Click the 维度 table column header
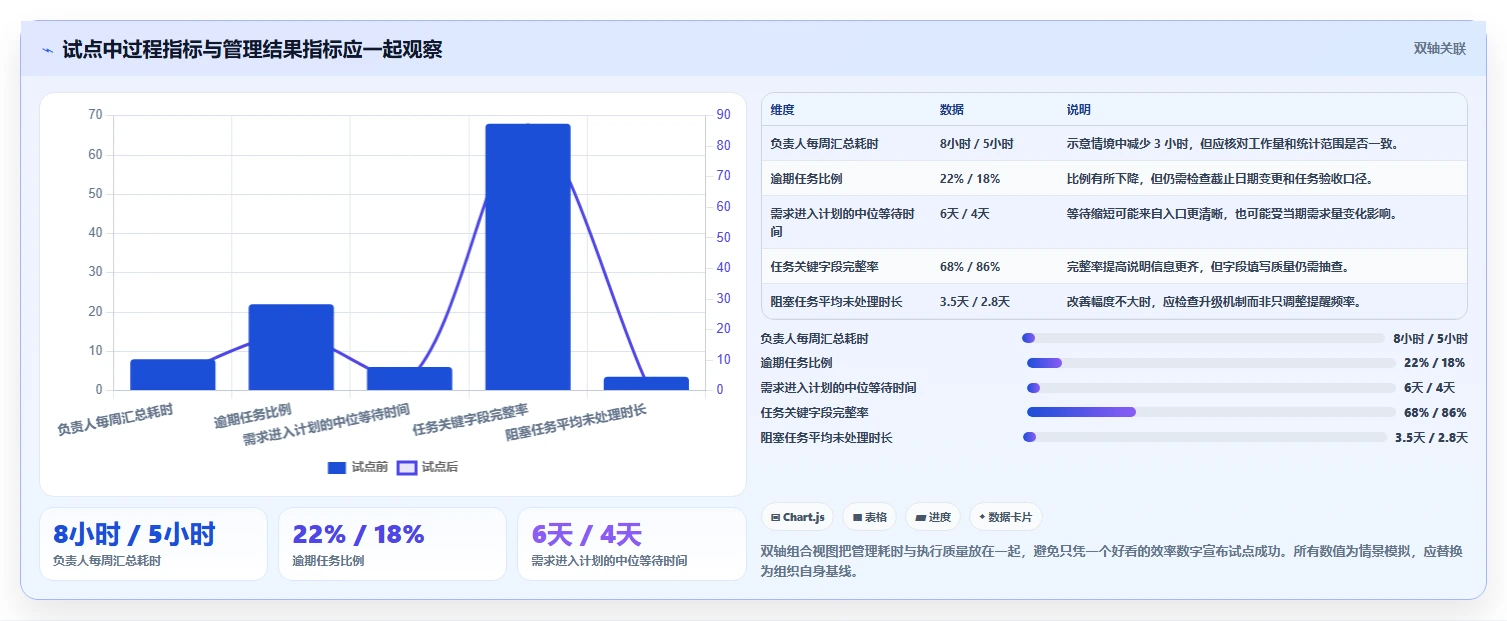Viewport: 1507px width, 621px height. click(783, 110)
